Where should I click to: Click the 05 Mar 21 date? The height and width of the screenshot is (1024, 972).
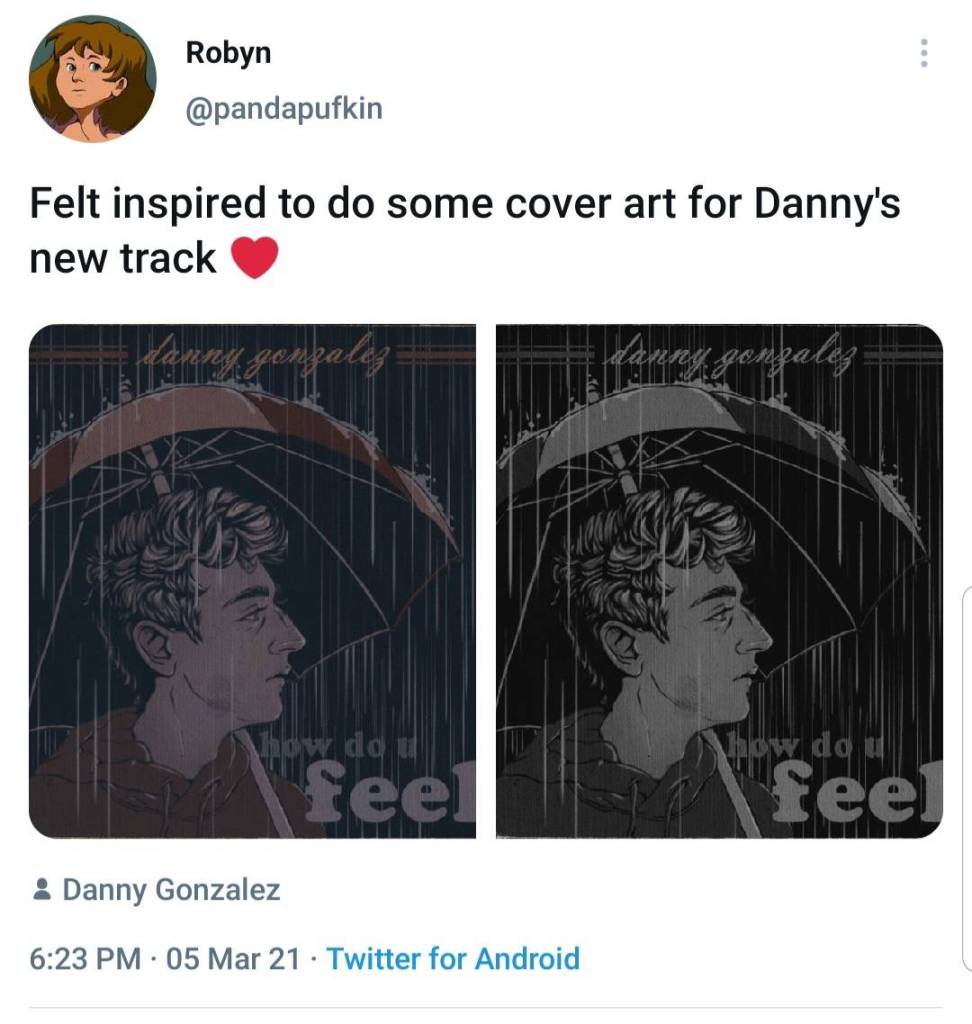(x=233, y=959)
